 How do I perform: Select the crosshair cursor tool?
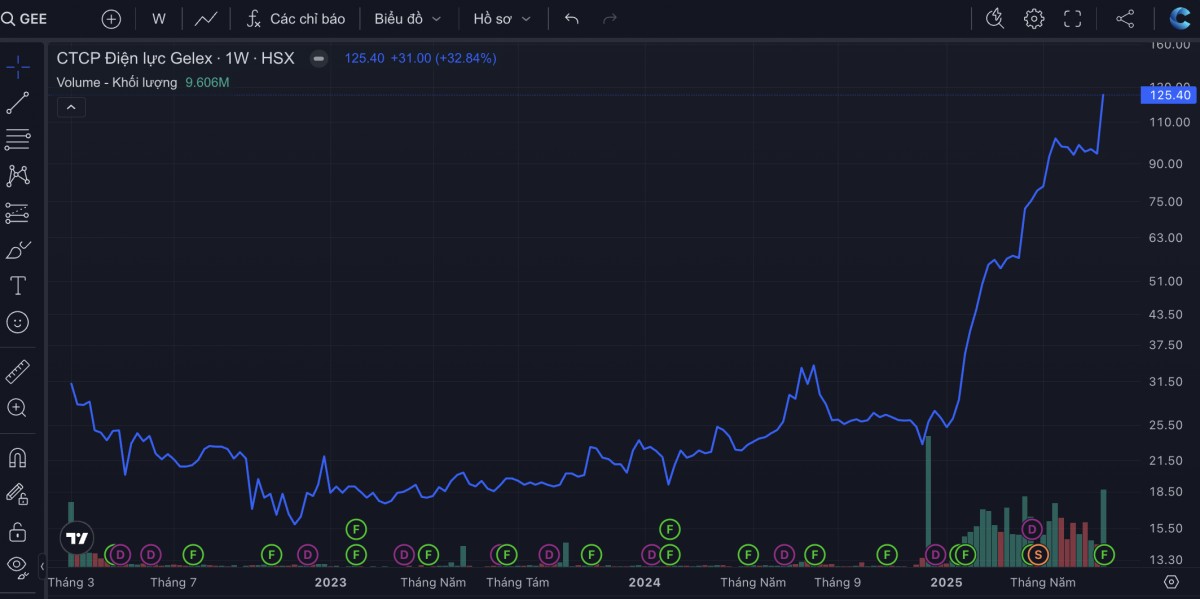(x=17, y=67)
